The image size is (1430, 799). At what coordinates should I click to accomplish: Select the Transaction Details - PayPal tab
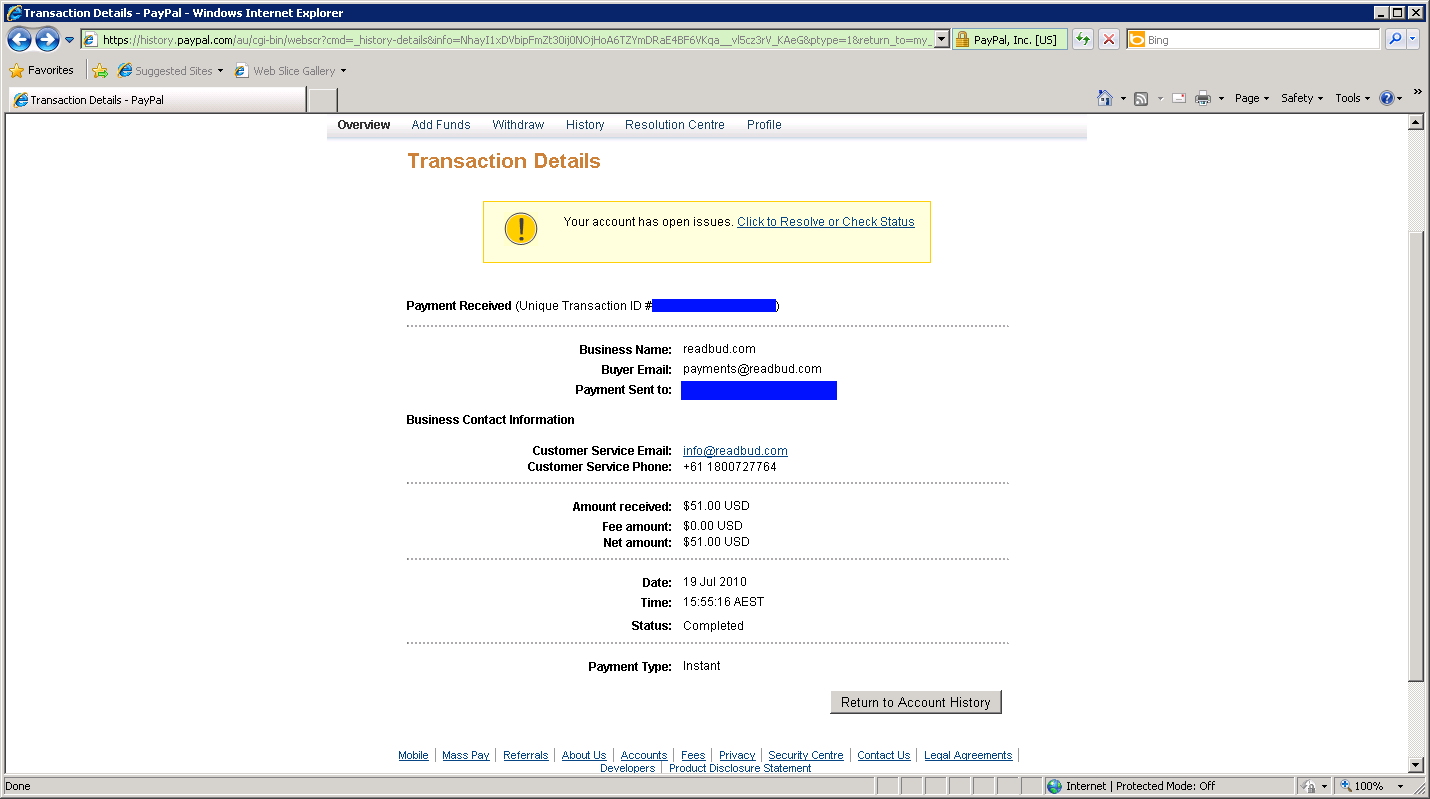point(157,100)
